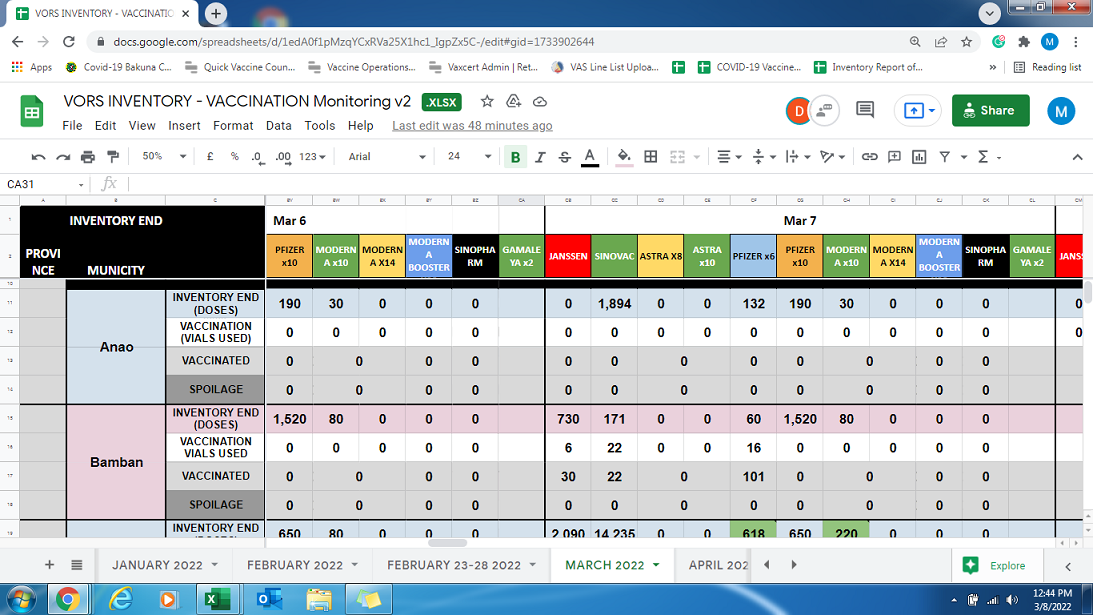Toggle italic formatting
The image size is (1093, 615).
tap(540, 157)
